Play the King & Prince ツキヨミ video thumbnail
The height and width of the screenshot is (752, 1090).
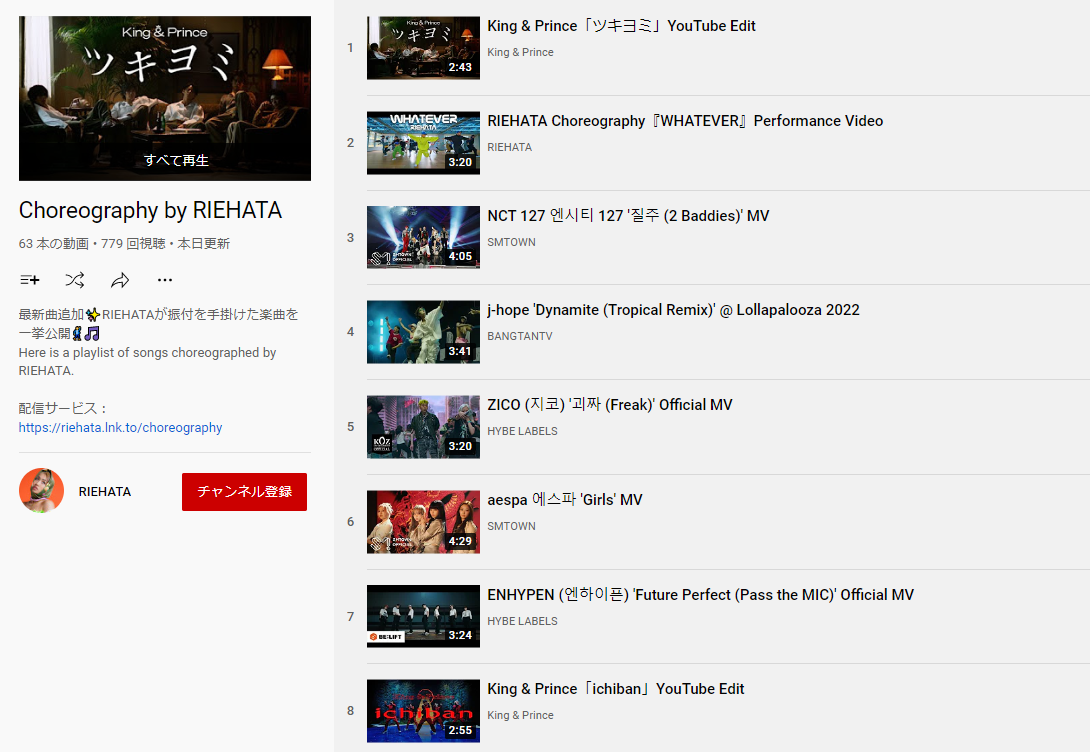(423, 48)
